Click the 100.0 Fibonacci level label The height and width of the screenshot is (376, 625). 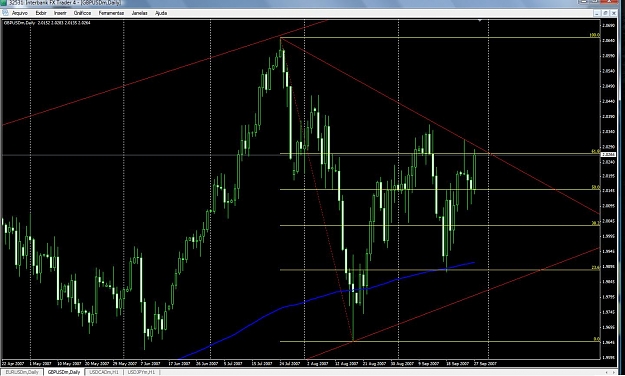pos(595,35)
